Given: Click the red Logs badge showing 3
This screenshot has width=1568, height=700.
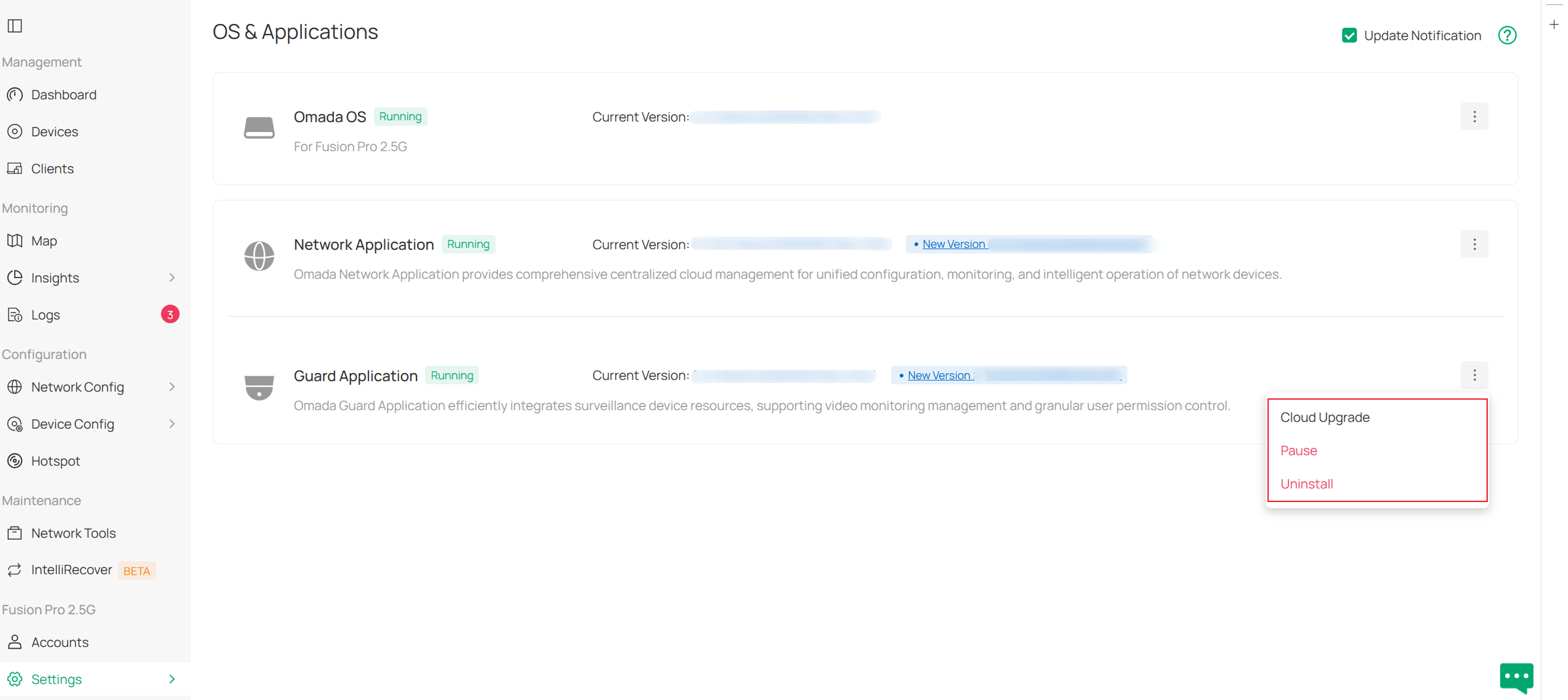Looking at the screenshot, I should pyautogui.click(x=170, y=315).
